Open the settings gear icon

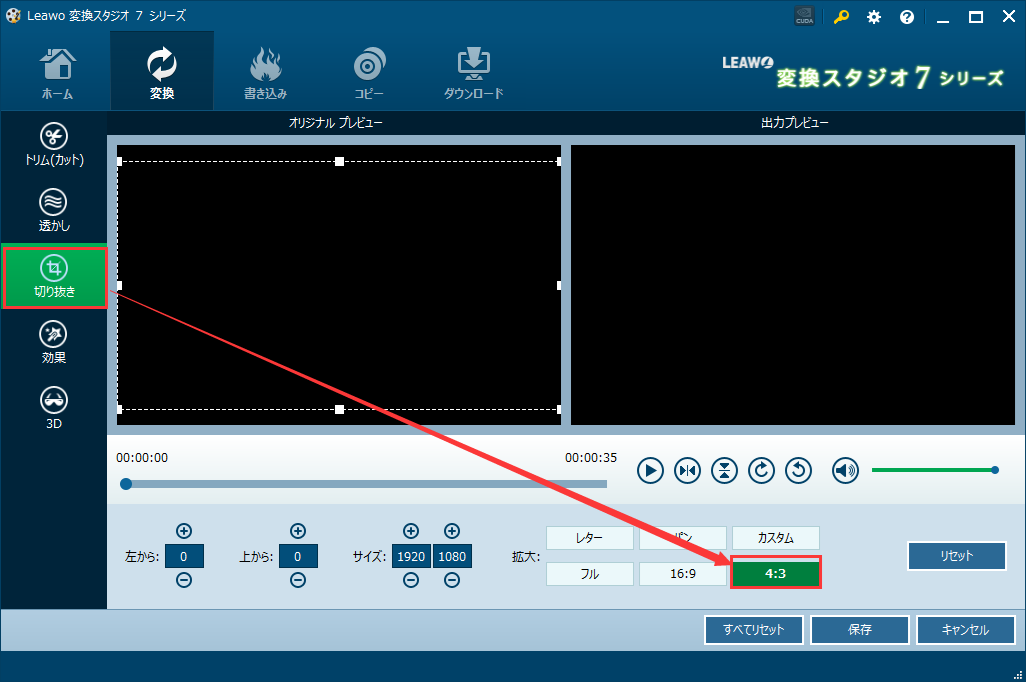coord(873,16)
